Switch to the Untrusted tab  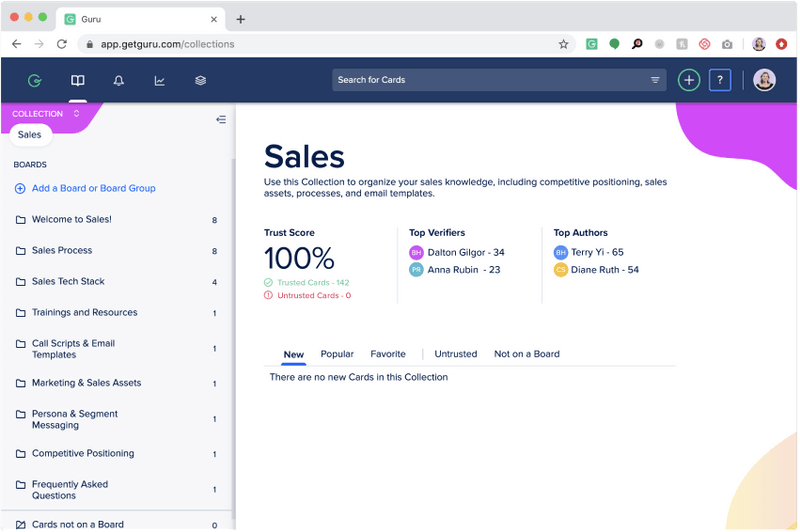[456, 354]
